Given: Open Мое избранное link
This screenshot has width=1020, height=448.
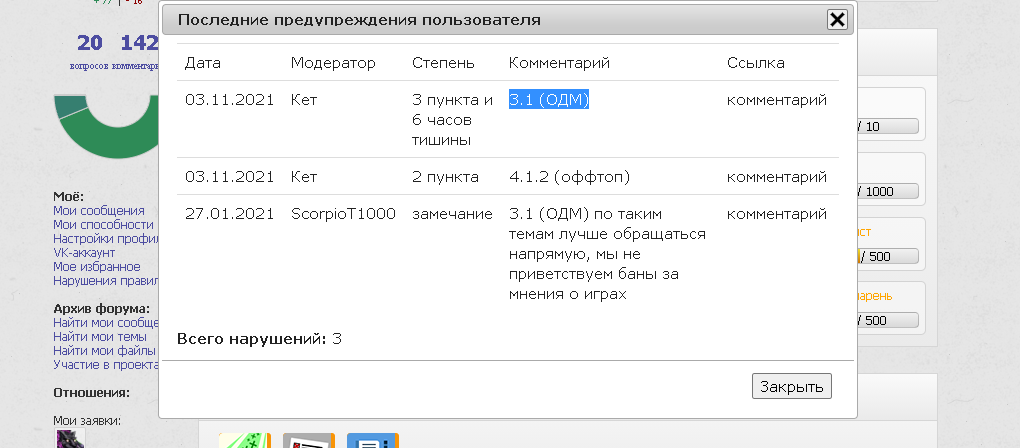Looking at the screenshot, I should pyautogui.click(x=97, y=267).
